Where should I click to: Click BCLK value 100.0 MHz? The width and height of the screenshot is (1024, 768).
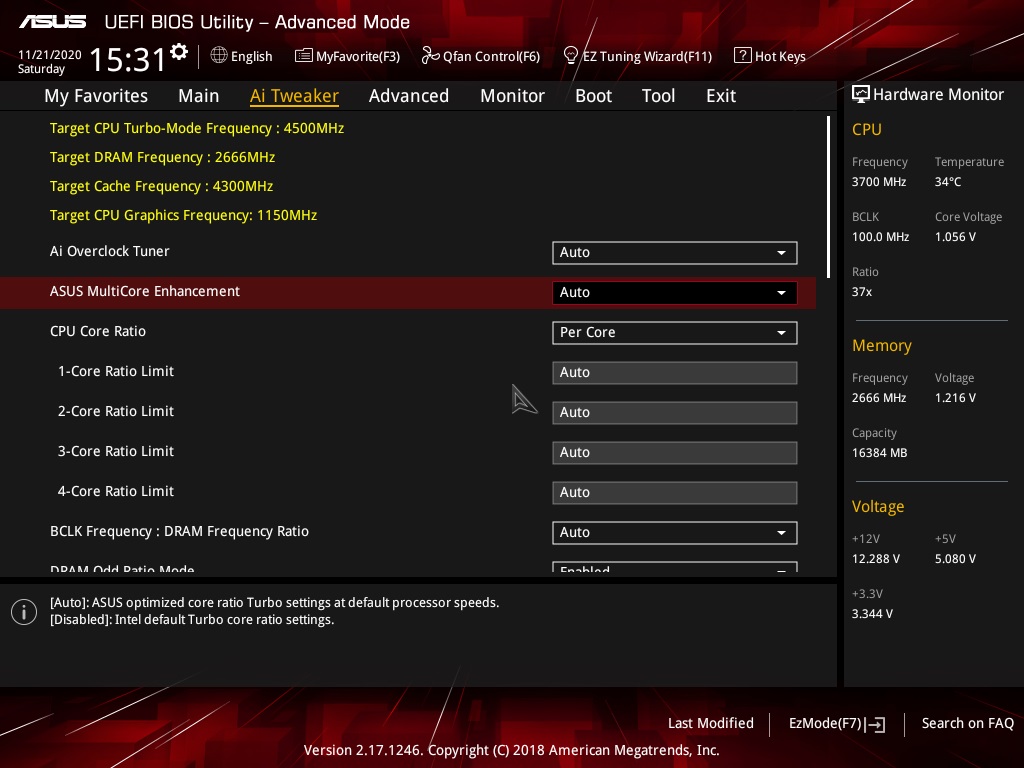[880, 236]
